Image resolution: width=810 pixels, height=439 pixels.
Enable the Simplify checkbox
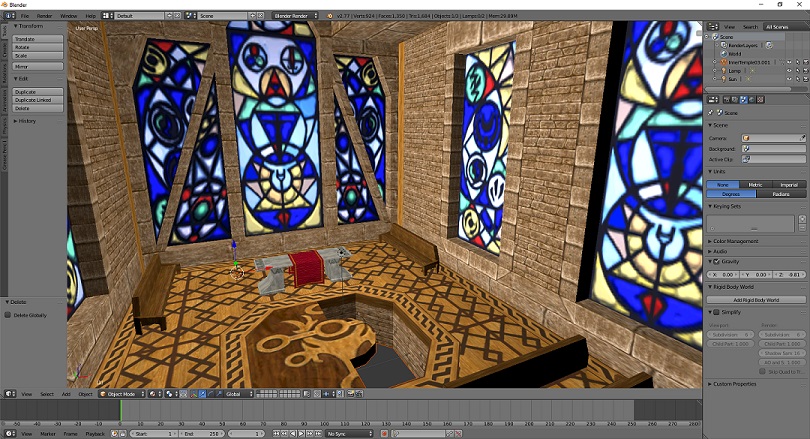pyautogui.click(x=716, y=312)
